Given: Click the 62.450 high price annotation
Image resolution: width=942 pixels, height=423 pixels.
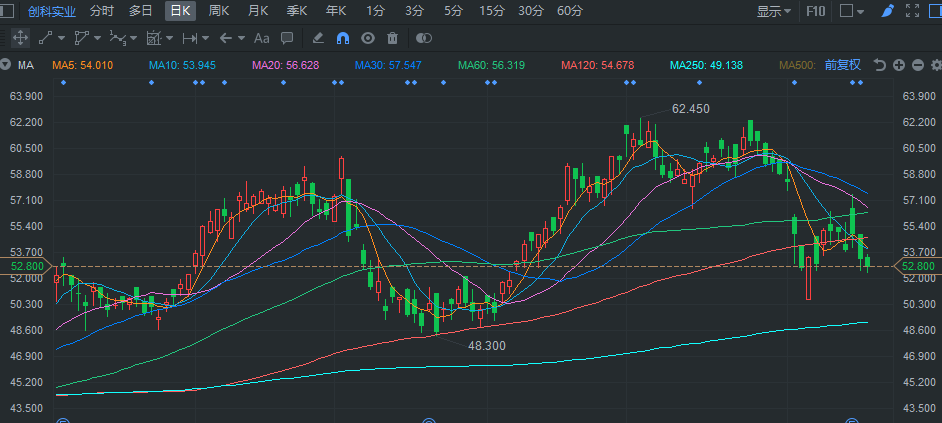Looking at the screenshot, I should coord(690,109).
